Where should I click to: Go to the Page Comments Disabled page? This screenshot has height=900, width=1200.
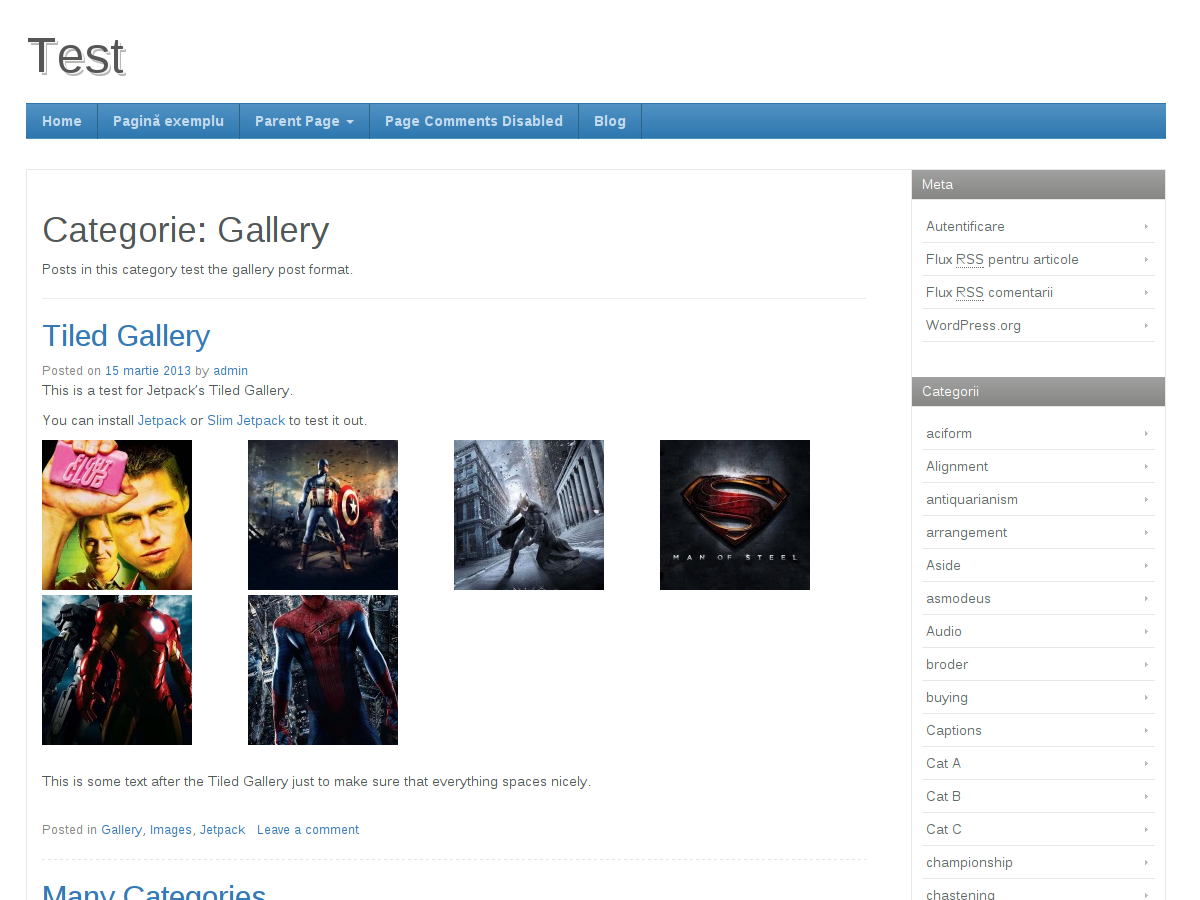click(x=473, y=120)
